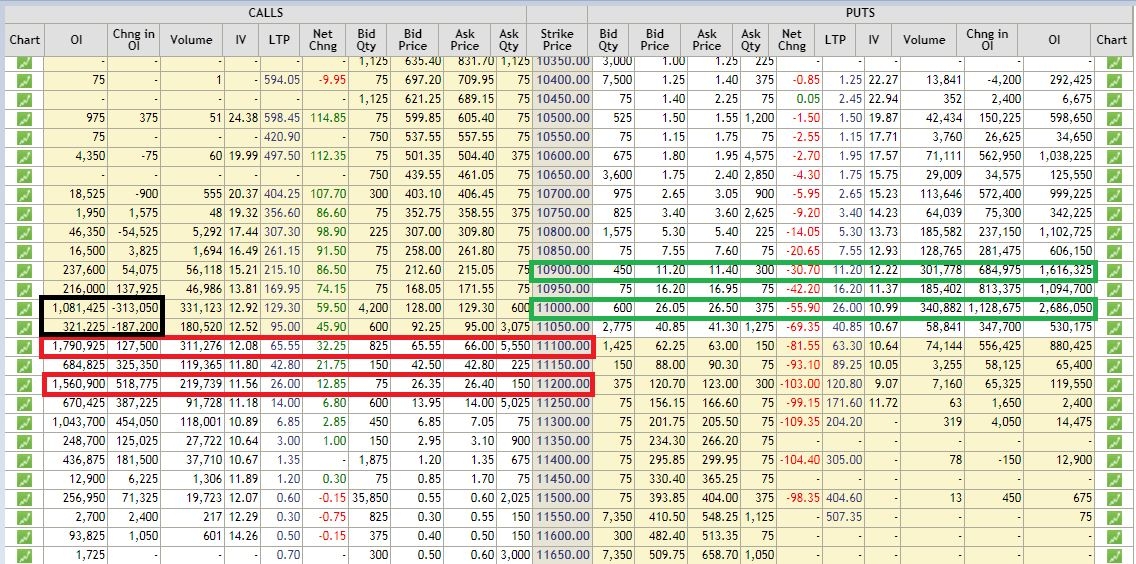
Task: Open puts chart icon for strike 11050.00
Action: point(1114,327)
